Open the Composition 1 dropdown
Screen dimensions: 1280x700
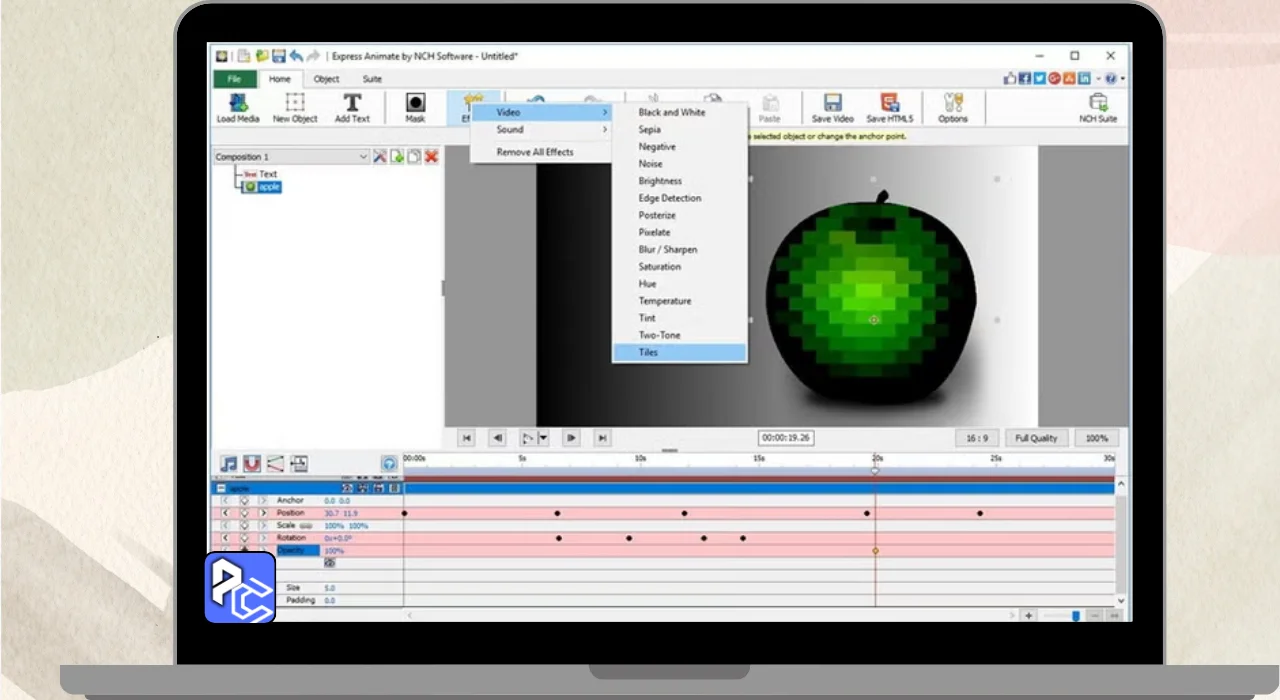pos(363,157)
